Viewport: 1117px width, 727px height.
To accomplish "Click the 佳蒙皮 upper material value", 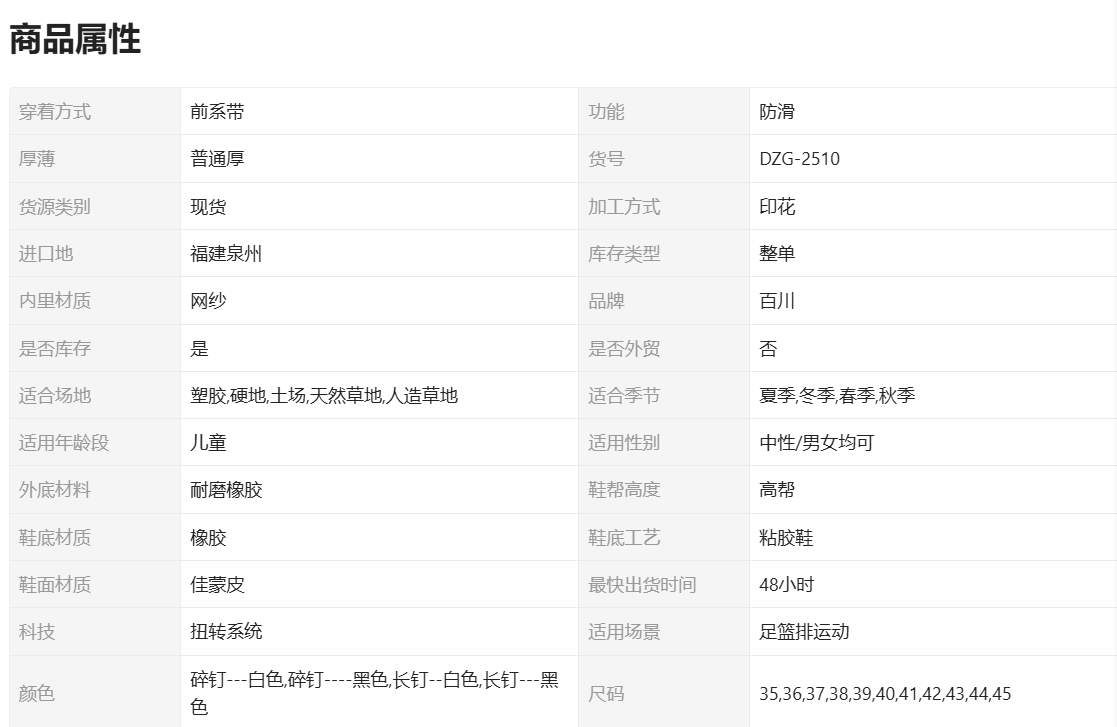I will [x=217, y=585].
